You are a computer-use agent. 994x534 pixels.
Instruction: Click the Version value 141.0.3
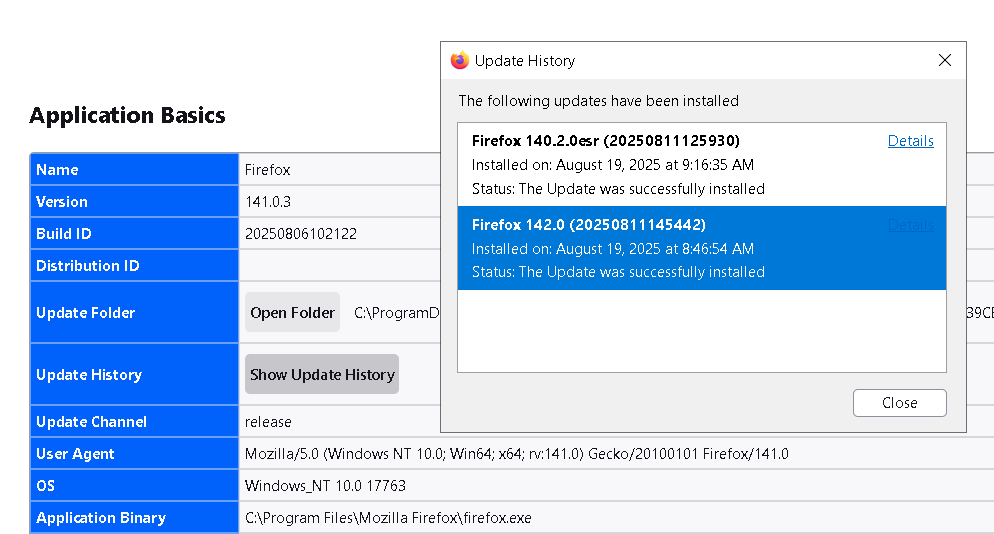(268, 202)
